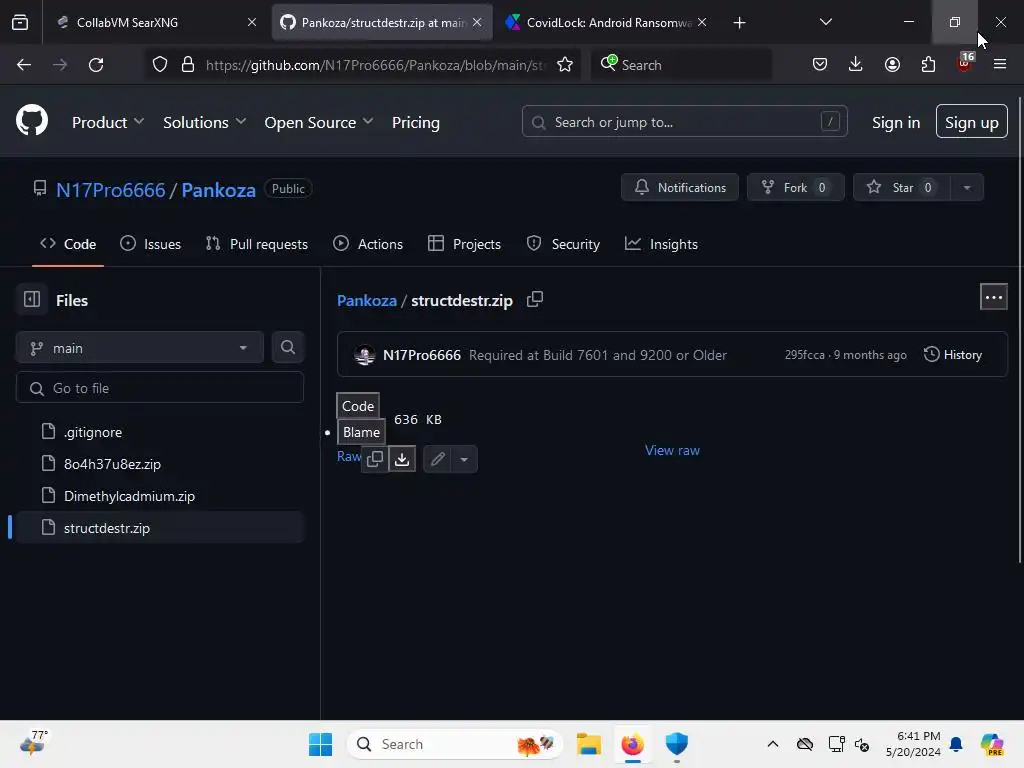This screenshot has height=768, width=1024.
Task: Open N17Pro6666 owner profile link
Action: pos(110,190)
